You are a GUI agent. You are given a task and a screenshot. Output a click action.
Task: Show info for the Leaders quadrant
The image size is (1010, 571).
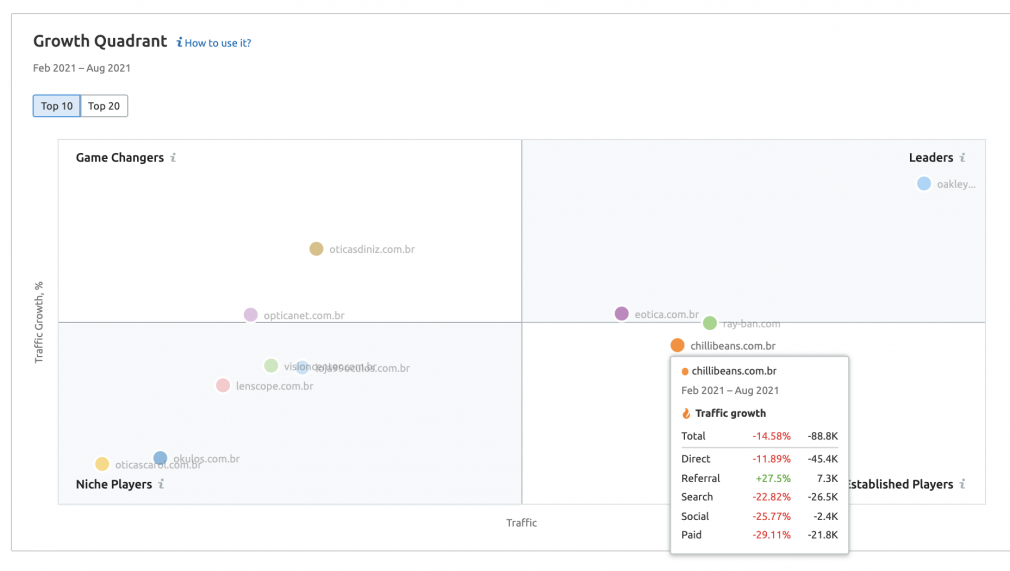[962, 158]
